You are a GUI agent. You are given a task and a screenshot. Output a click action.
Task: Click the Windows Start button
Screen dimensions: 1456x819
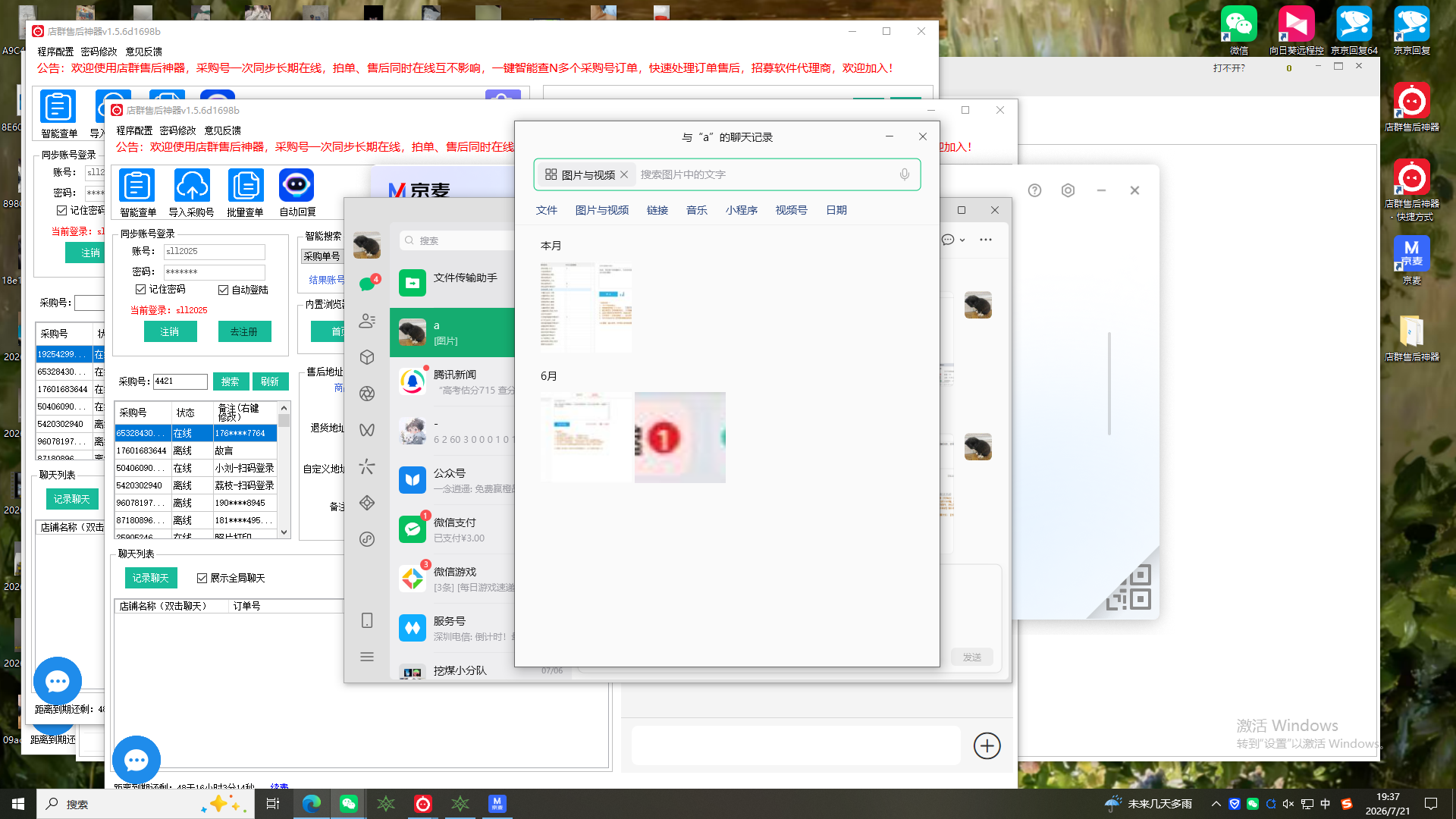pyautogui.click(x=18, y=804)
